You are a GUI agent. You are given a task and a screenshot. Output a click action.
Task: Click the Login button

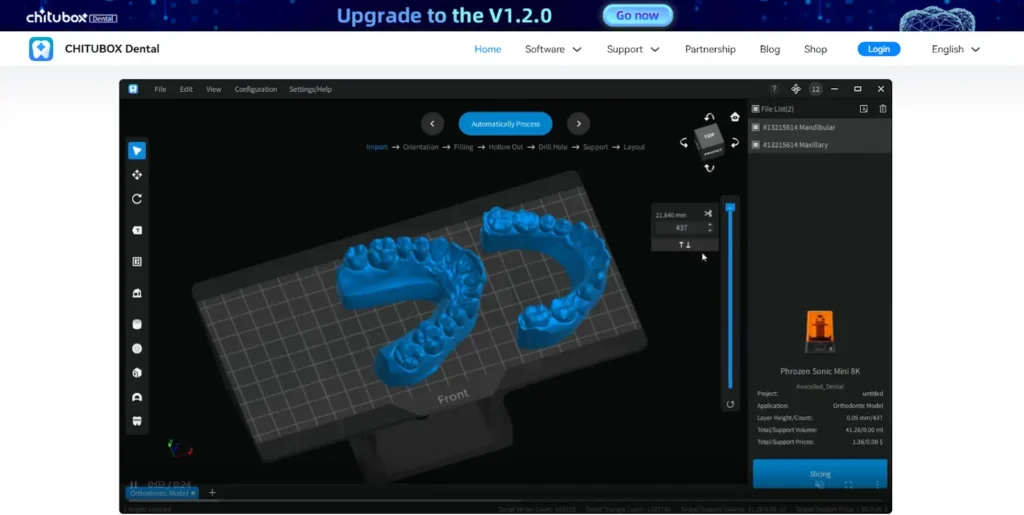point(878,49)
